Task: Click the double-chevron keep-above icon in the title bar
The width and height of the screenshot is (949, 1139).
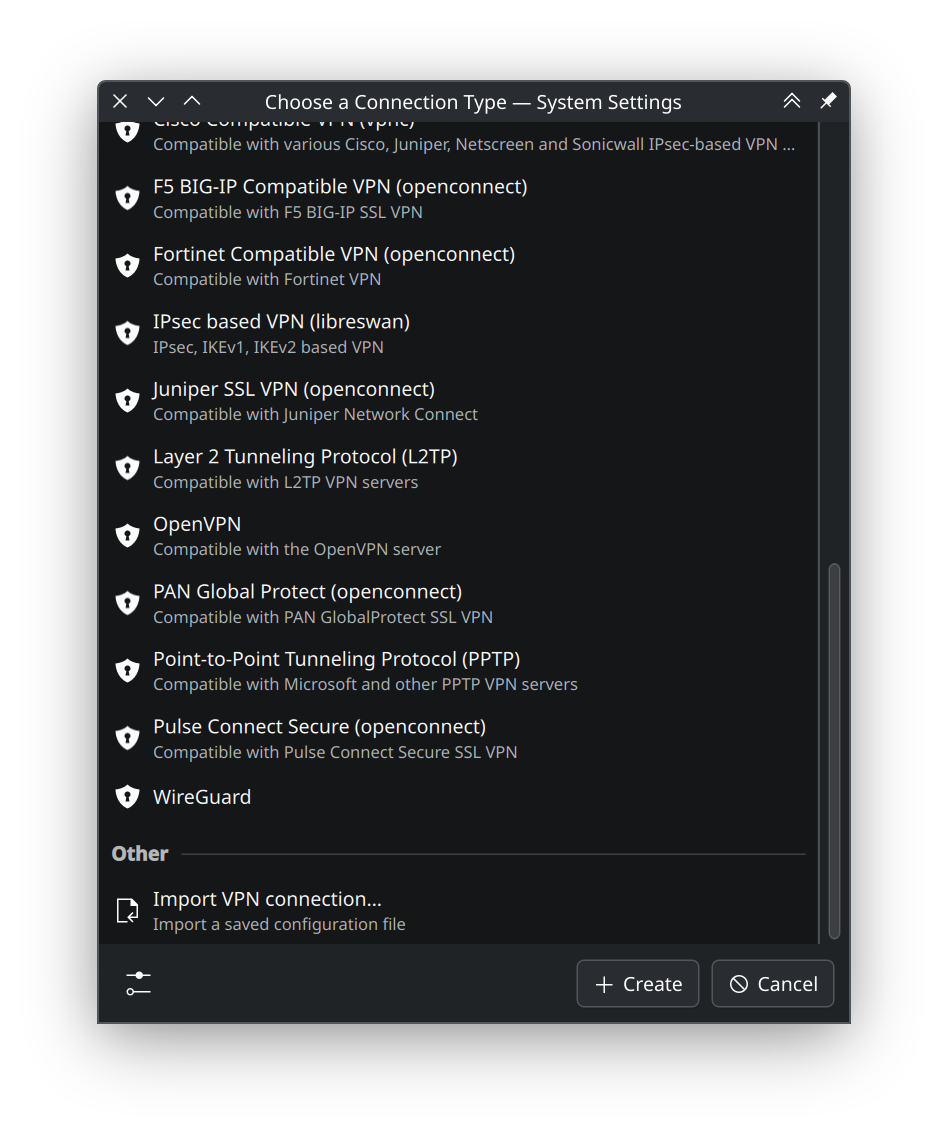Action: pos(792,101)
